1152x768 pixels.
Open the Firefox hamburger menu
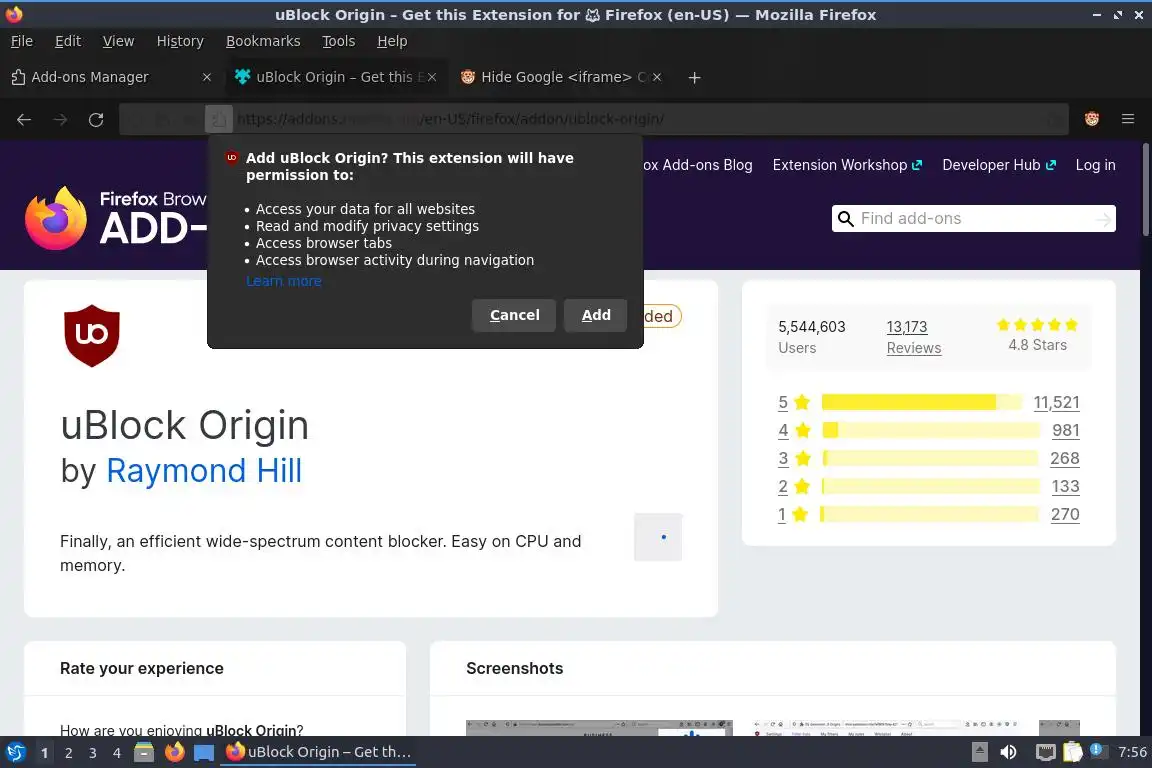pyautogui.click(x=1128, y=119)
